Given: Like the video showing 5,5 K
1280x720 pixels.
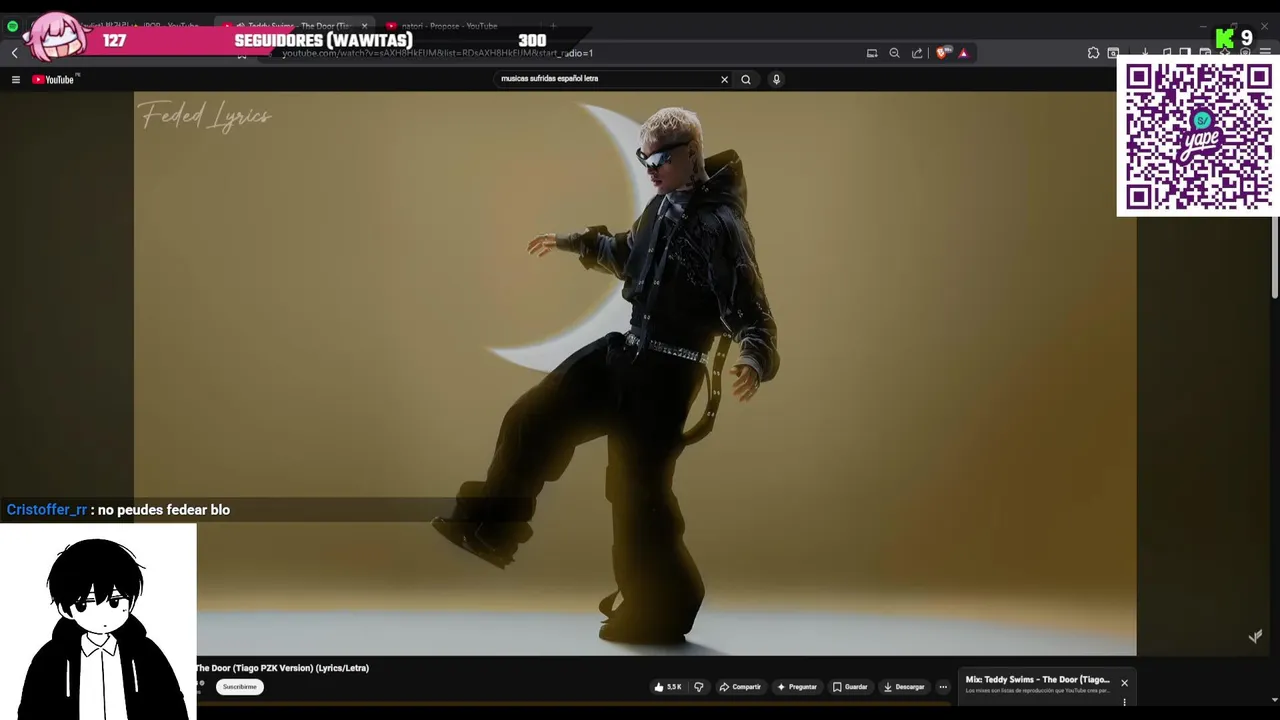Looking at the screenshot, I should coord(668,687).
